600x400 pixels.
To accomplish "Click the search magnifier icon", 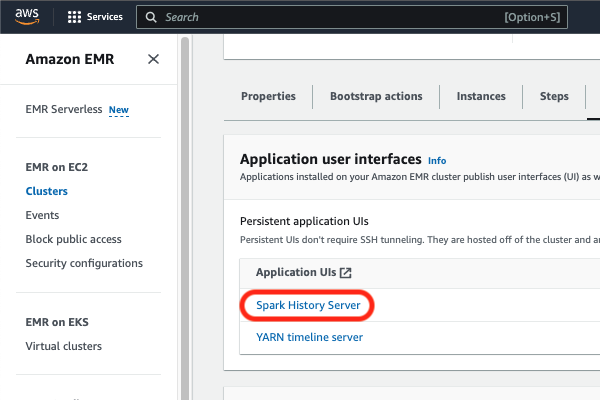I will coord(151,17).
